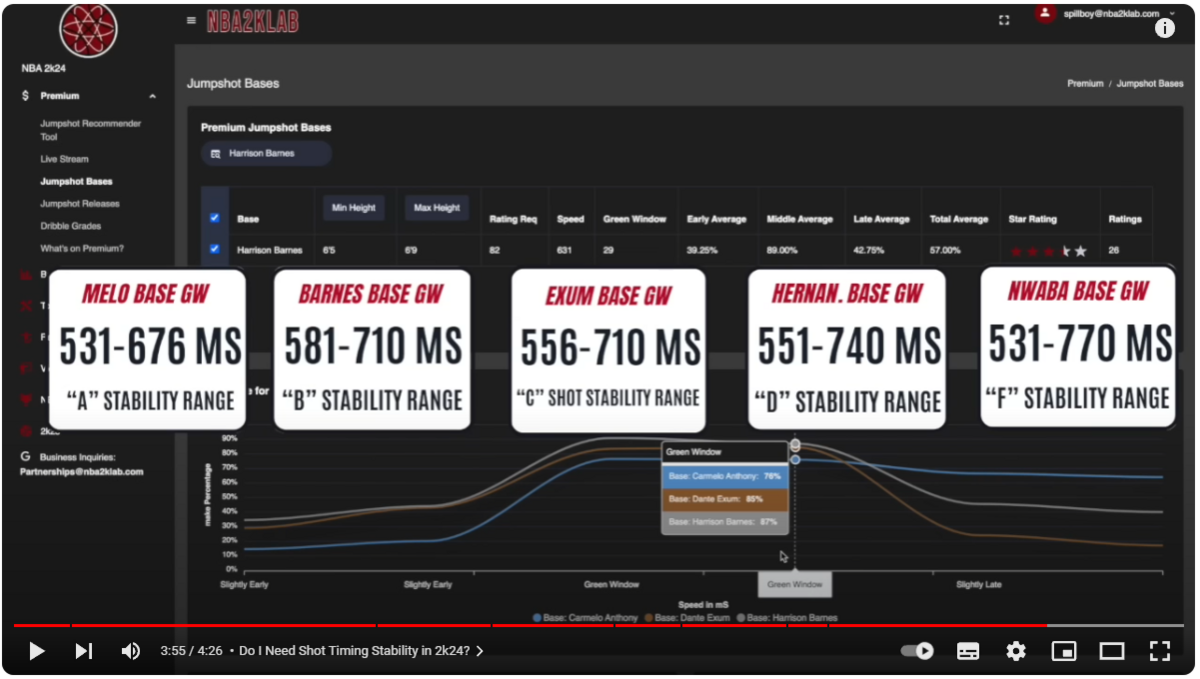The height and width of the screenshot is (679, 1200).
Task: Click the red atom logo in the sidebar
Action: coord(89,29)
